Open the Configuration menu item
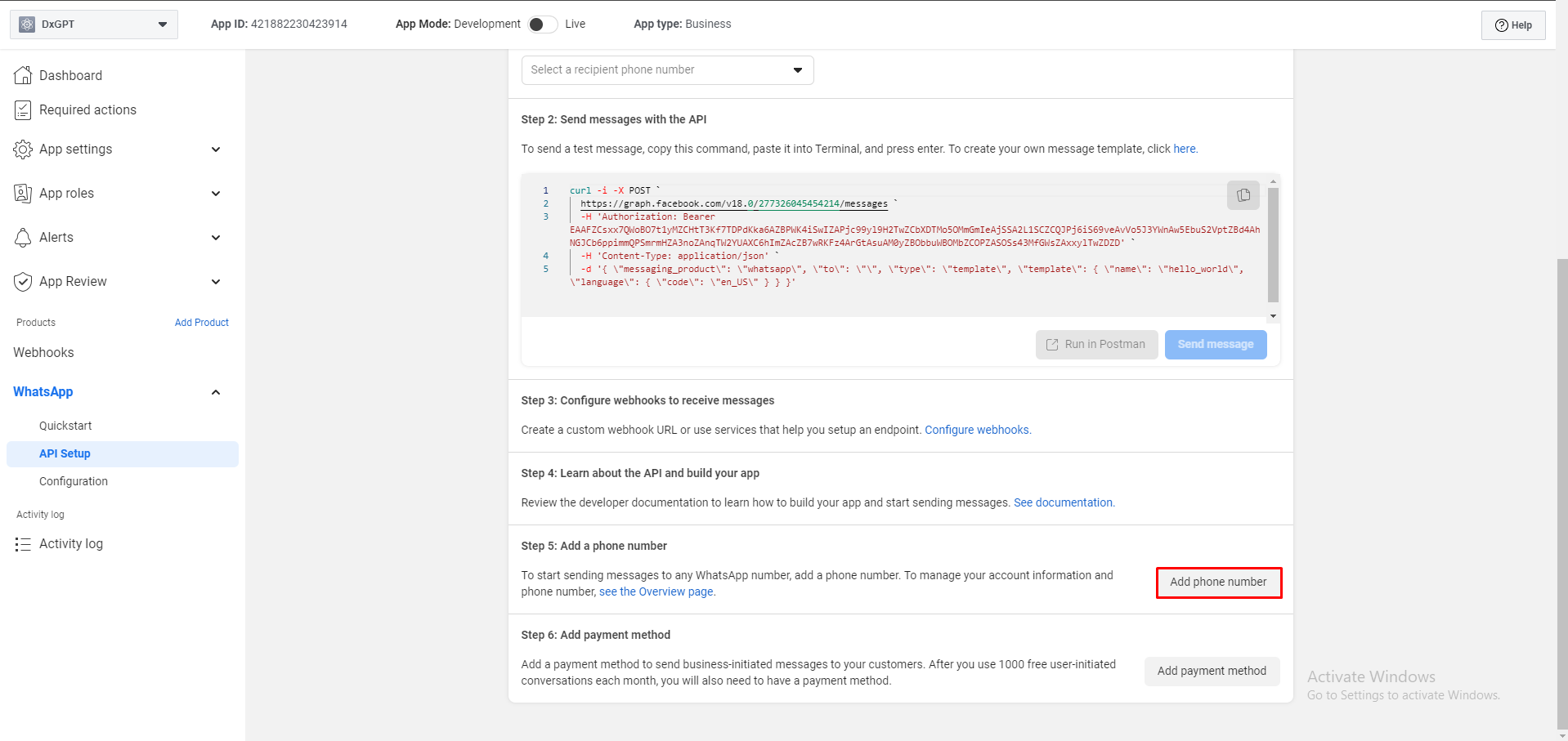 [x=74, y=481]
